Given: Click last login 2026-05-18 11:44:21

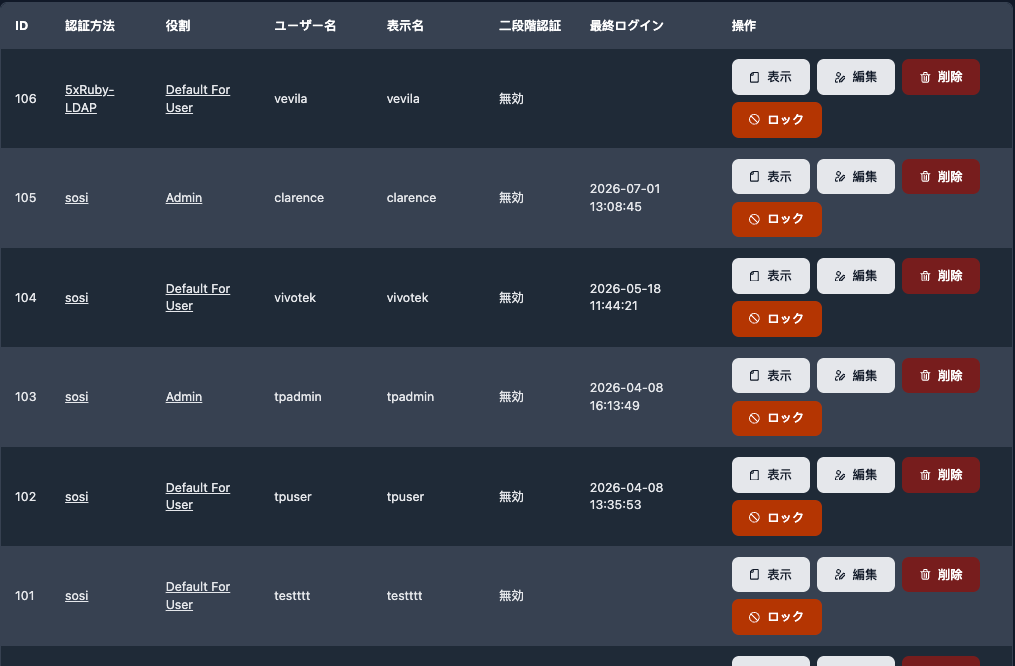Looking at the screenshot, I should tap(625, 297).
